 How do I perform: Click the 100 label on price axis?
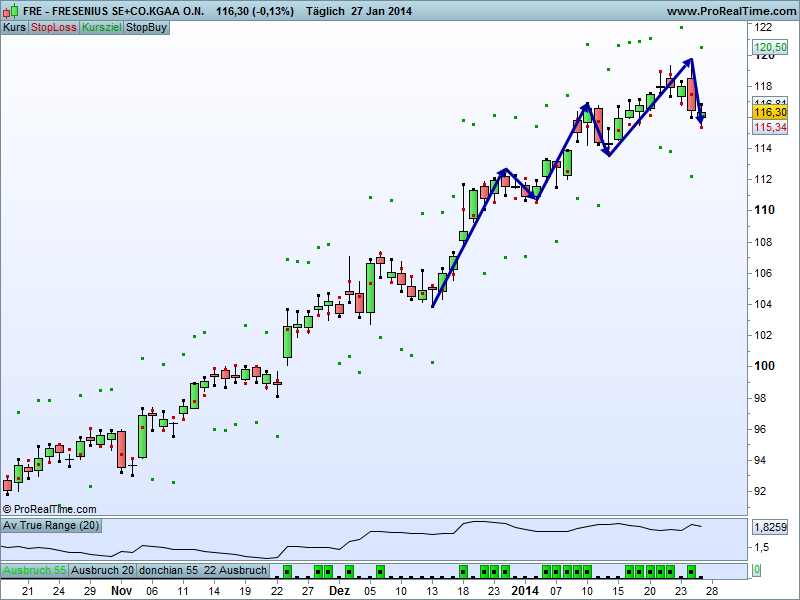pos(764,366)
